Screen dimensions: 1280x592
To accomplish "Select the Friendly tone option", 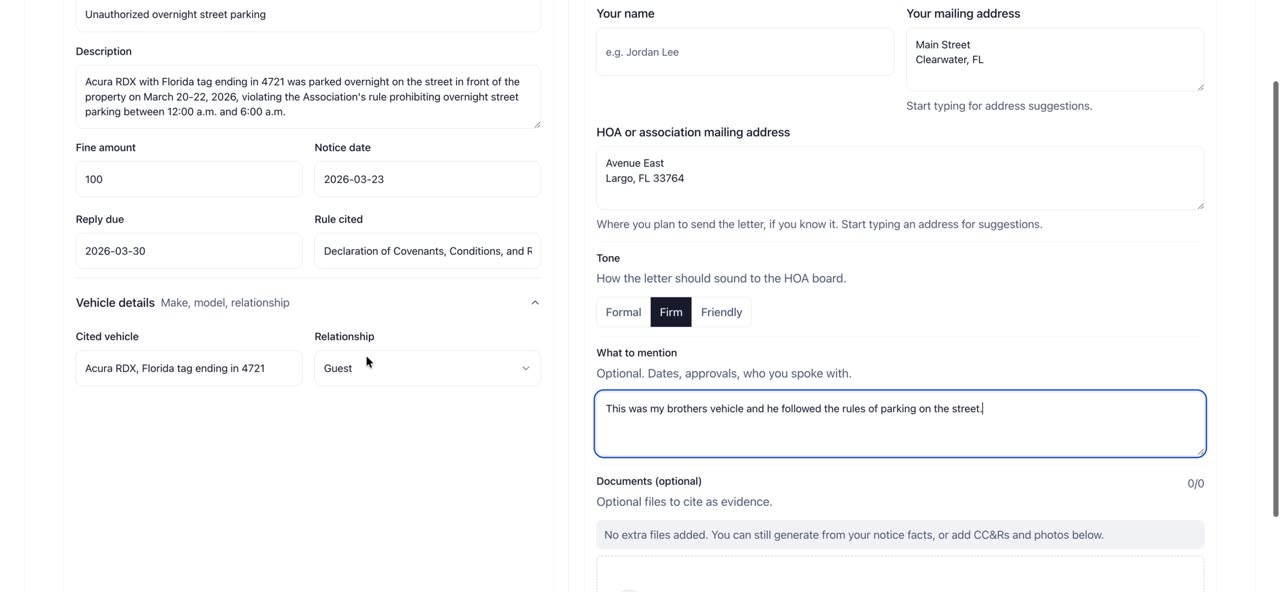I will point(721,312).
